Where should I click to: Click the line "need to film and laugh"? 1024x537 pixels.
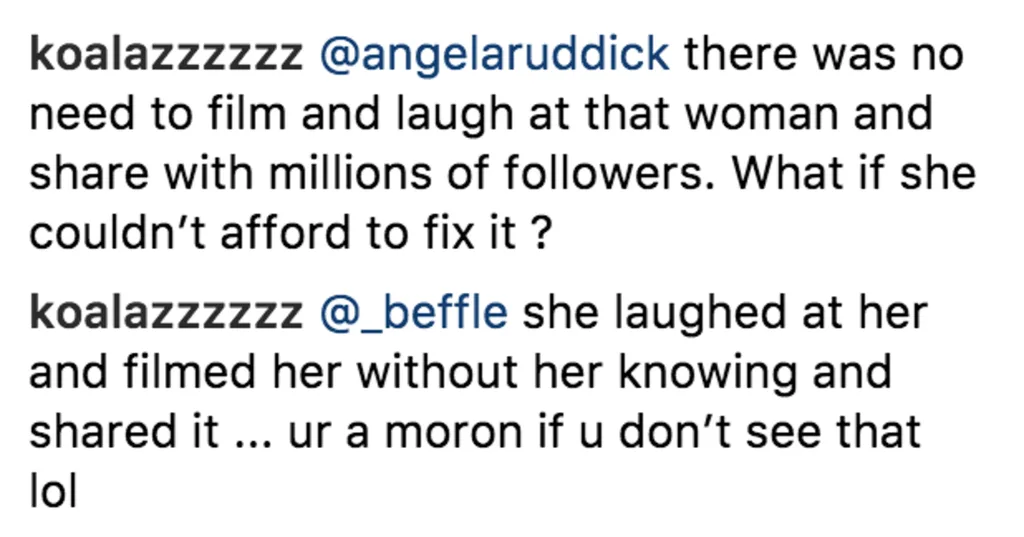pyautogui.click(x=481, y=115)
